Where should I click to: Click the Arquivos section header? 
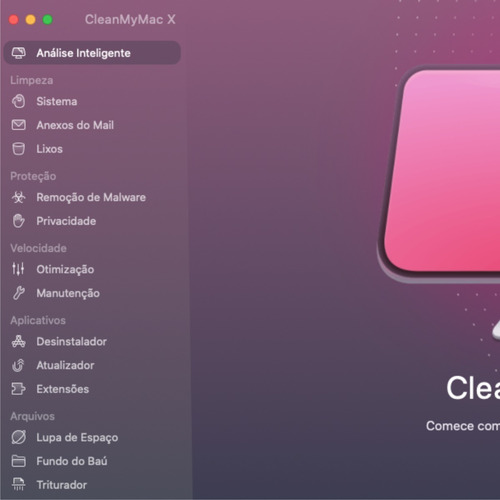tap(32, 416)
